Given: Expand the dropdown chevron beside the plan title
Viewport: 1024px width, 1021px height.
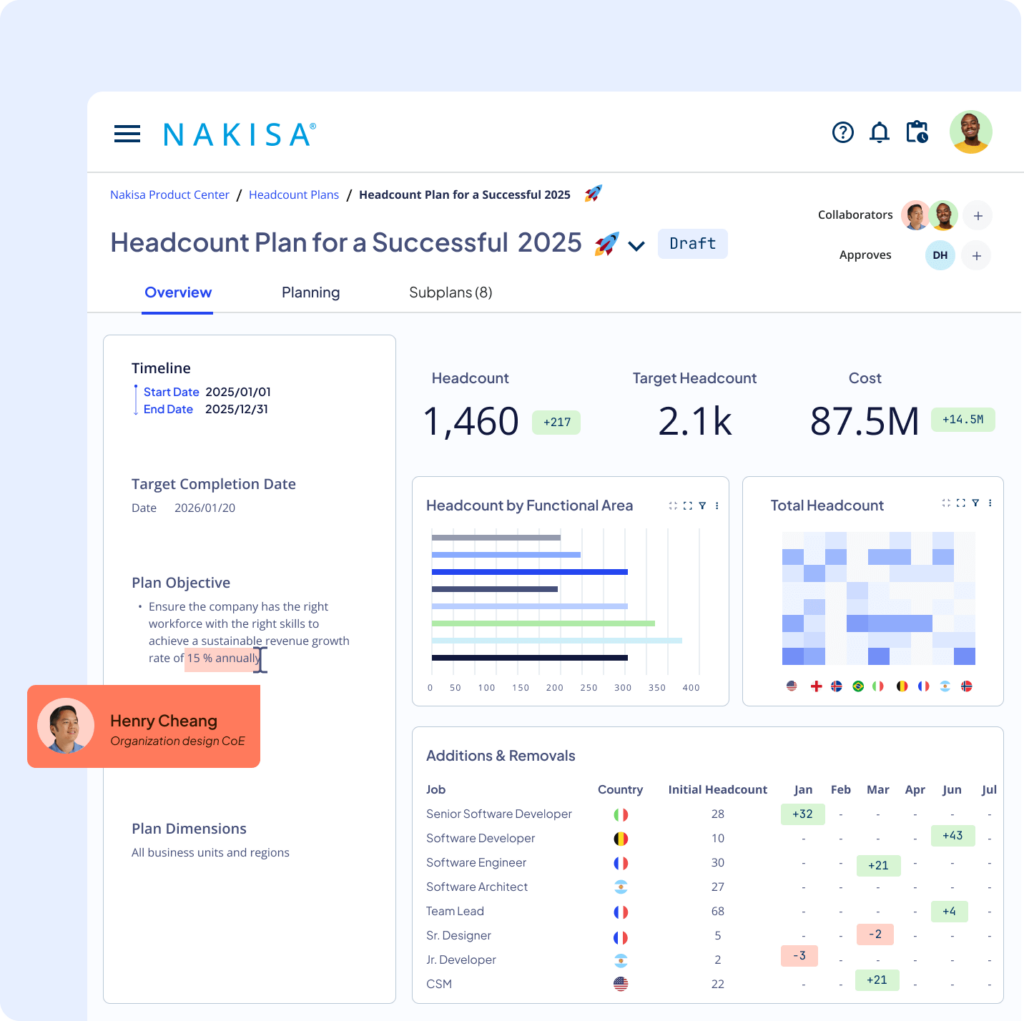Looking at the screenshot, I should click(637, 245).
